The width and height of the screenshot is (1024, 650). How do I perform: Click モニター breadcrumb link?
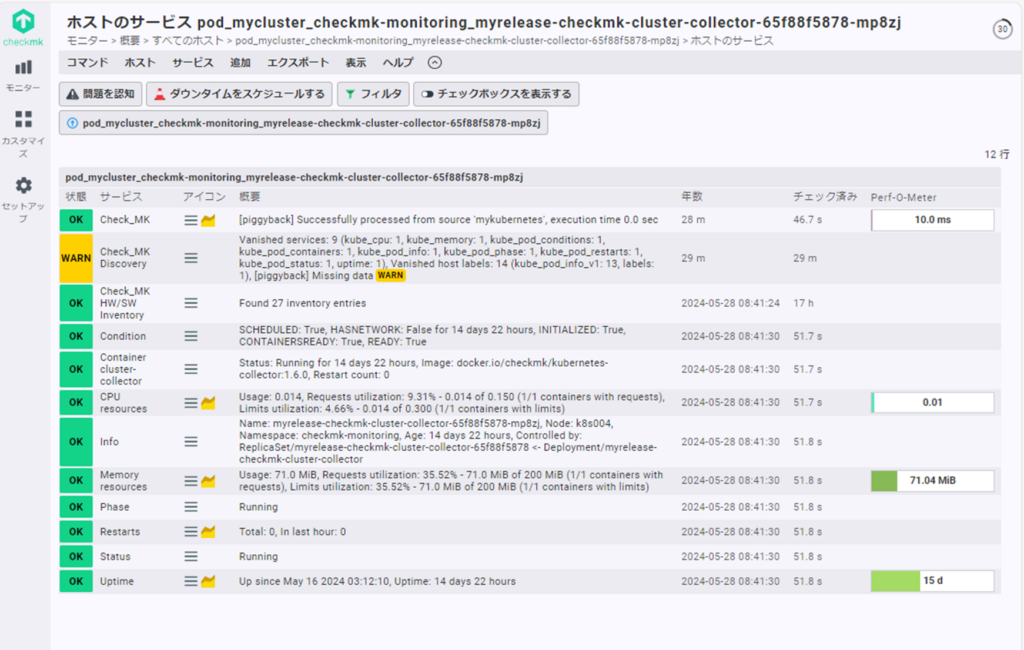pyautogui.click(x=87, y=41)
